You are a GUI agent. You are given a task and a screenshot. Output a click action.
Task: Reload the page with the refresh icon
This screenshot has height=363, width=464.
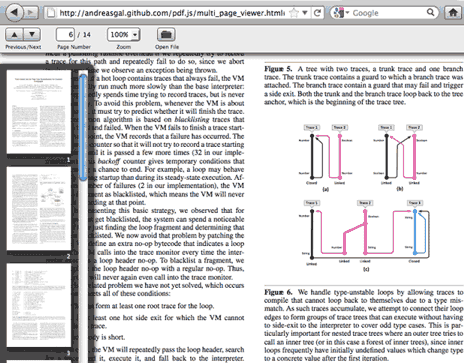tap(318, 13)
